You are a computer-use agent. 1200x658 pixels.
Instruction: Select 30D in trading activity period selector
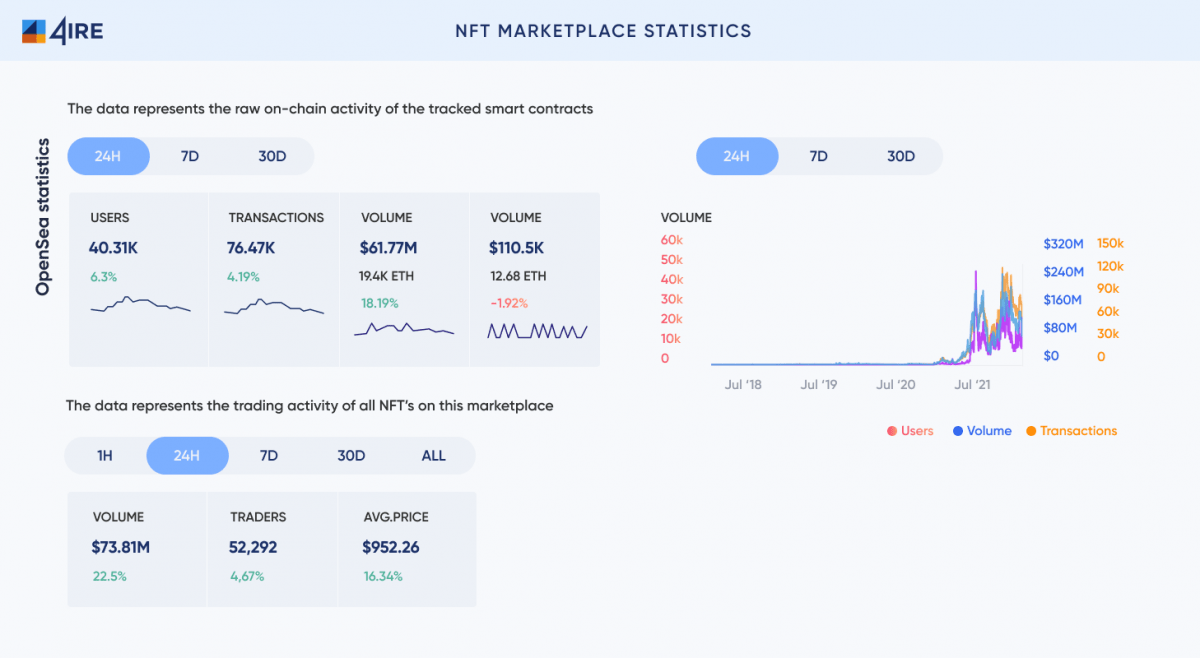(351, 456)
